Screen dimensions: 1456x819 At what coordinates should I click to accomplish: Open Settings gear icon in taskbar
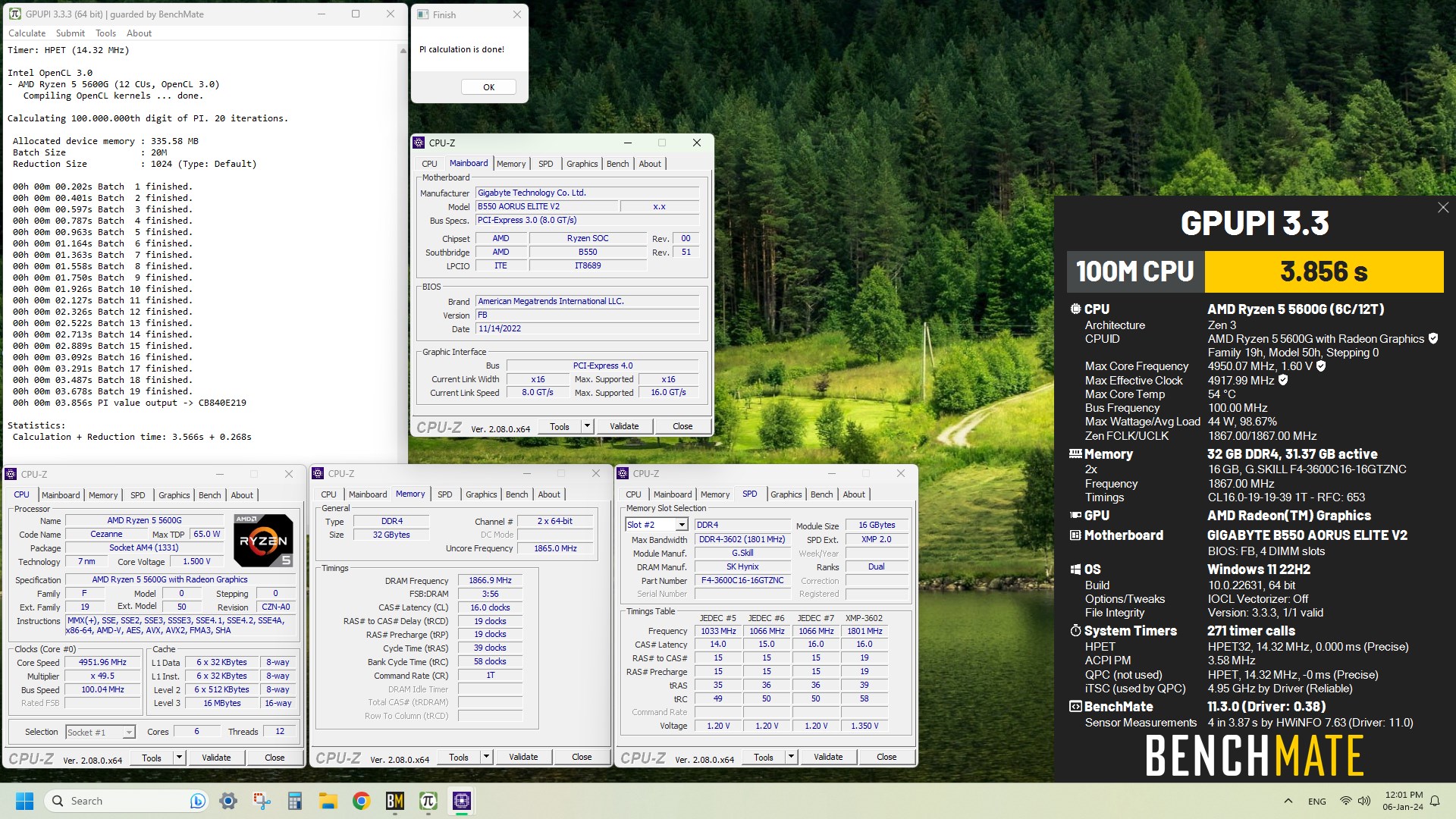[228, 801]
